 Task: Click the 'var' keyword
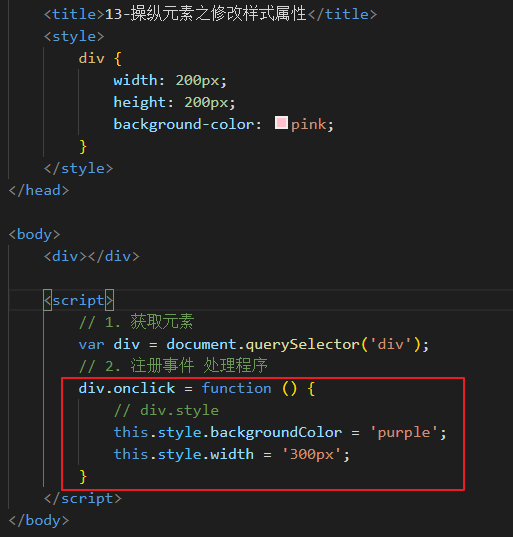91,345
